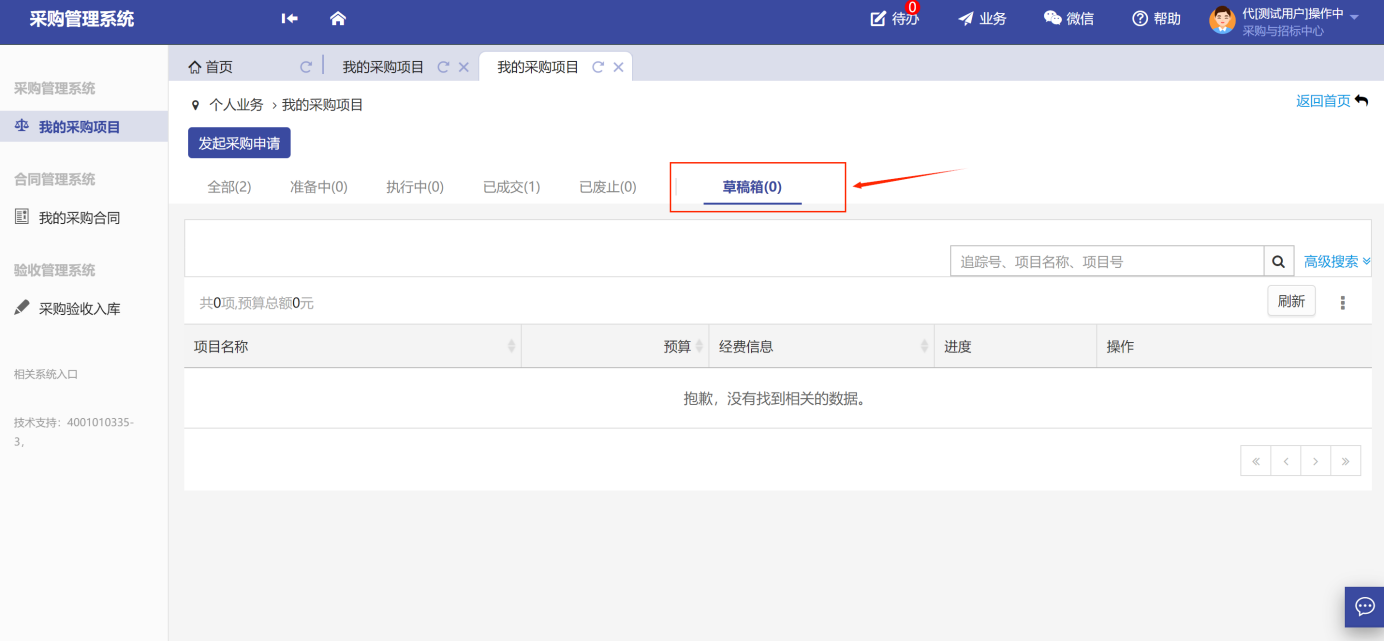This screenshot has height=641, width=1384.
Task: Go home via the top-bar house icon
Action: coord(338,18)
